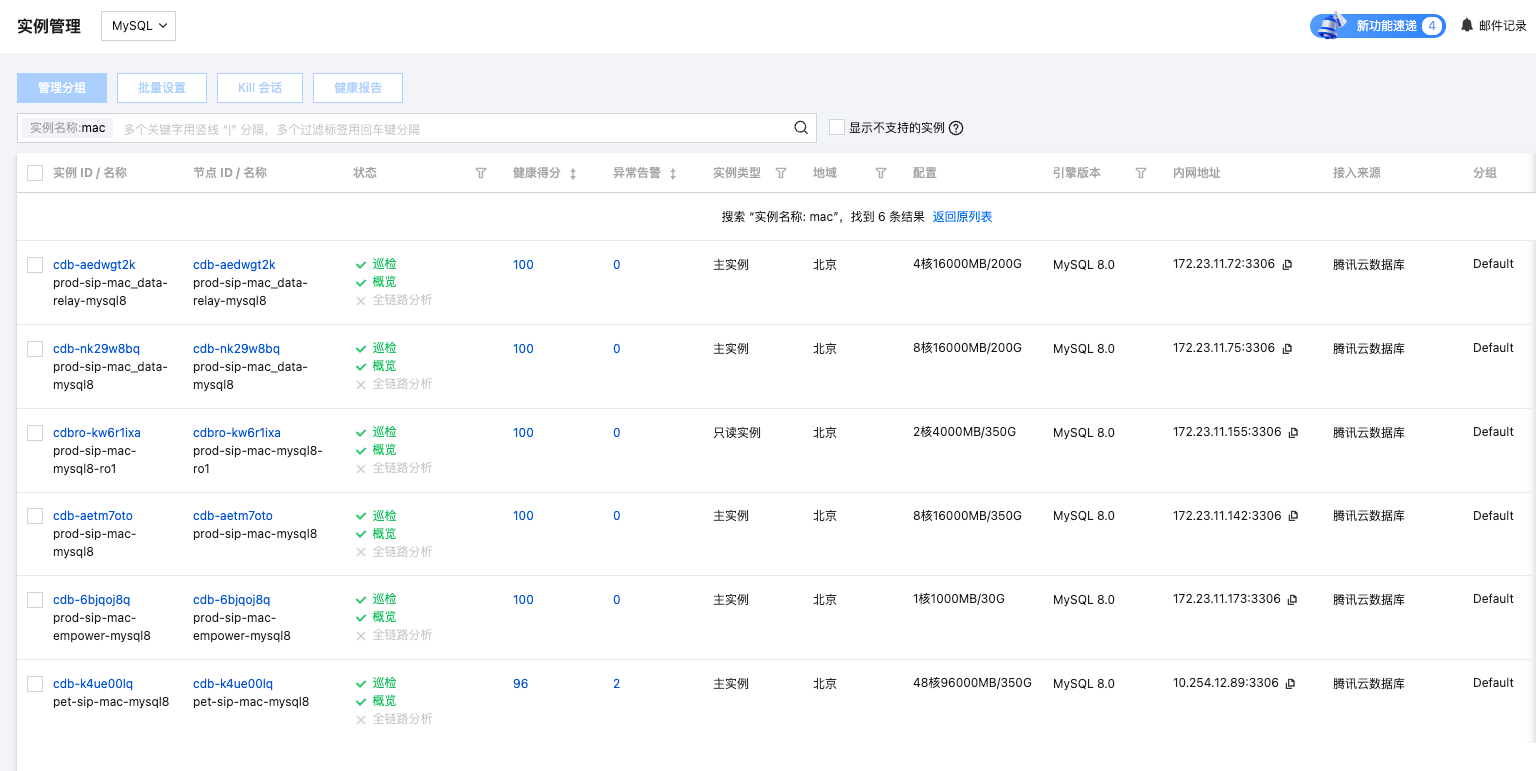Select the row checkbox for cdb-aedwgt2k

pyautogui.click(x=35, y=265)
